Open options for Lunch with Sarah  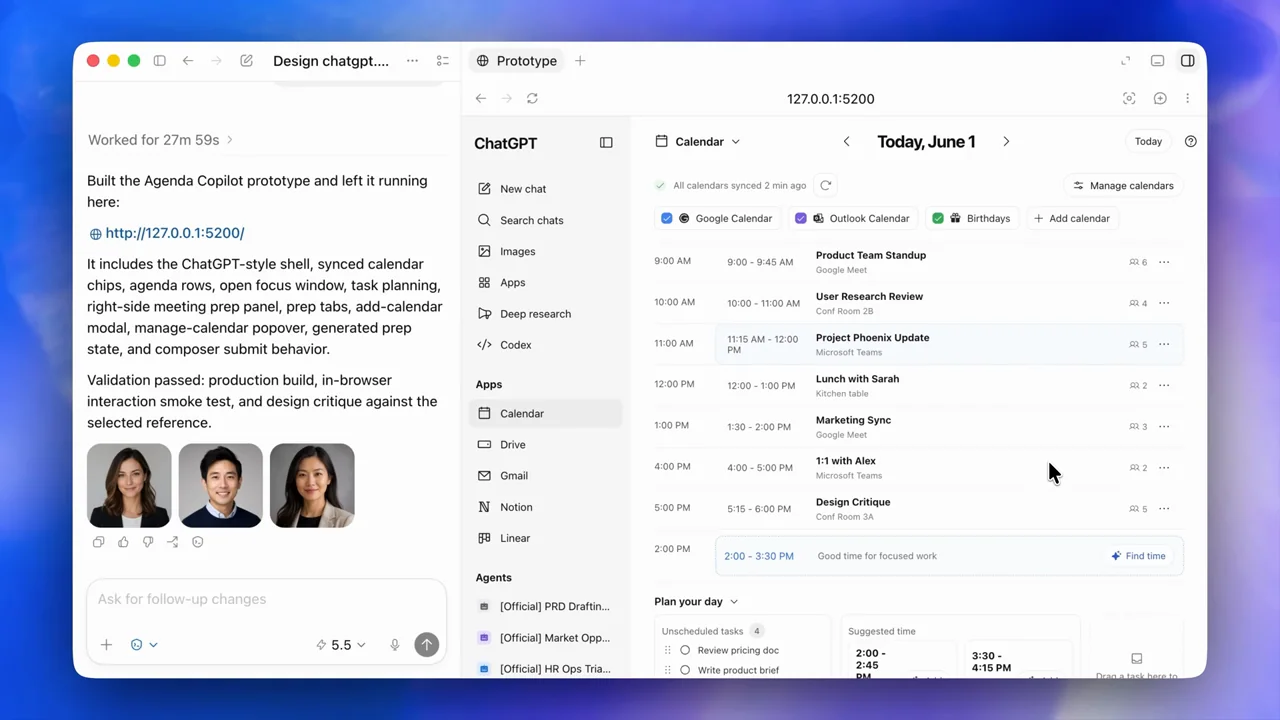tap(1164, 385)
